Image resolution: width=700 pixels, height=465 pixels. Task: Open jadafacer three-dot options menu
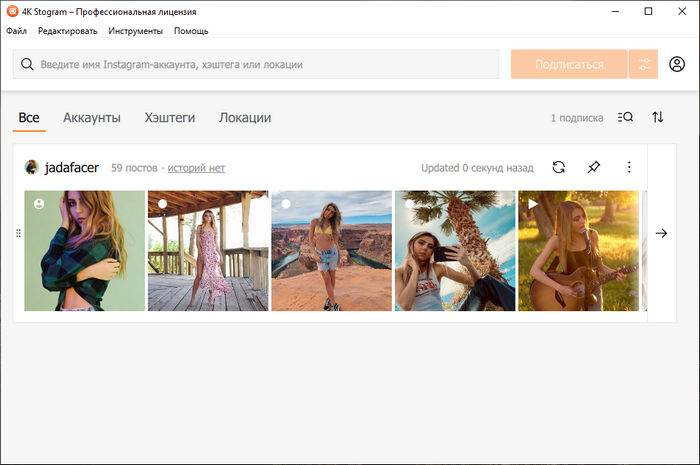point(629,167)
